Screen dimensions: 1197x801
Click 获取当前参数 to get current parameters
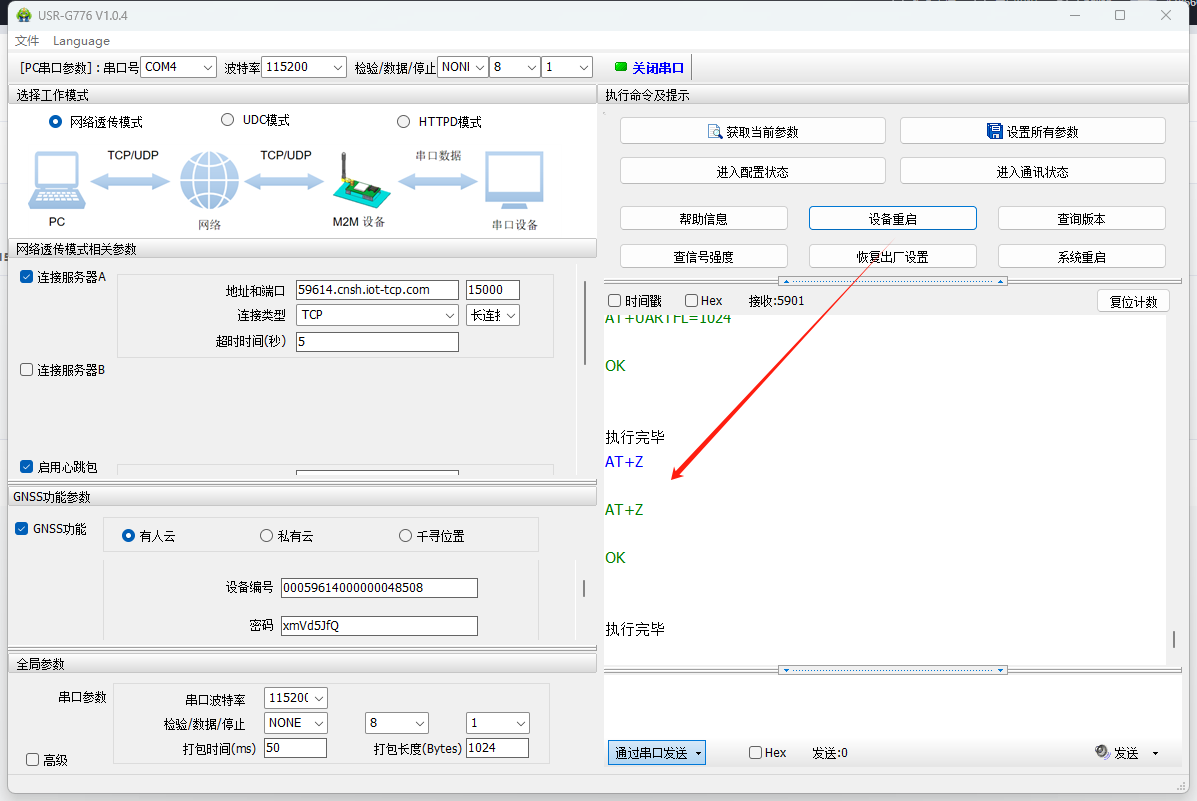(x=752, y=131)
